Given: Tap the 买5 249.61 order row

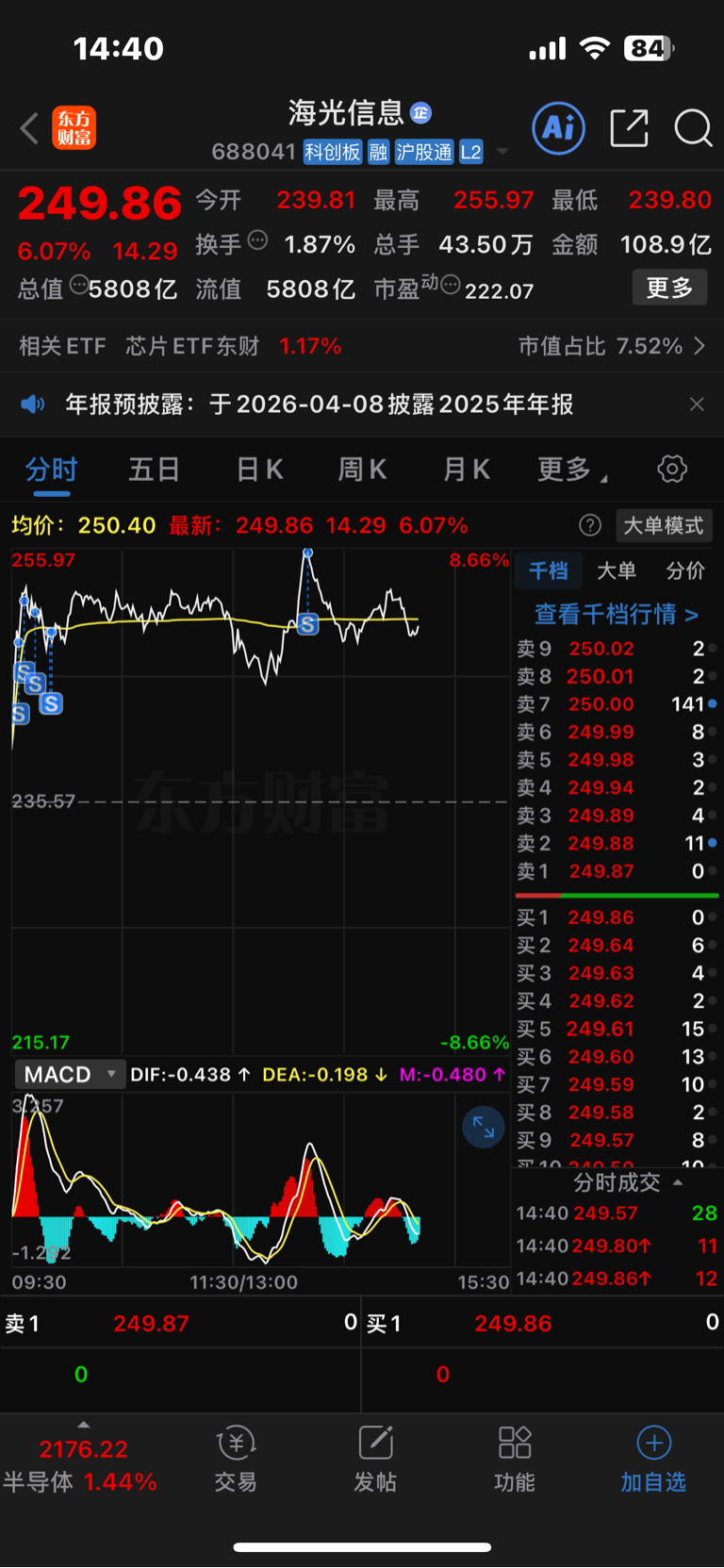Looking at the screenshot, I should pos(617,1030).
